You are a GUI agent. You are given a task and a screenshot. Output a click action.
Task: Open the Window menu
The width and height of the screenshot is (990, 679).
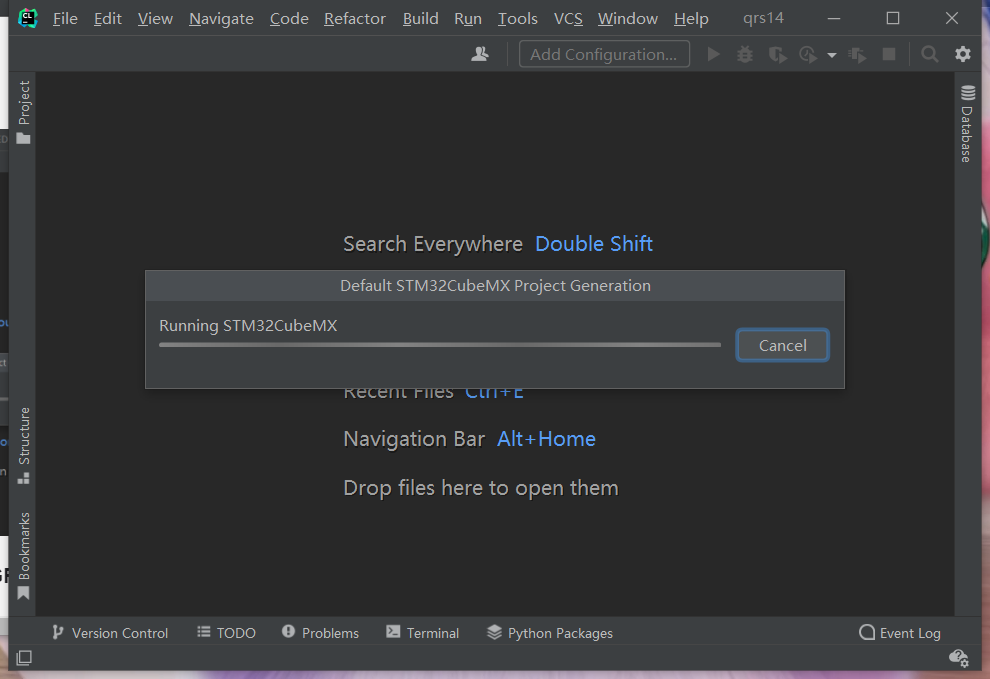pyautogui.click(x=628, y=19)
